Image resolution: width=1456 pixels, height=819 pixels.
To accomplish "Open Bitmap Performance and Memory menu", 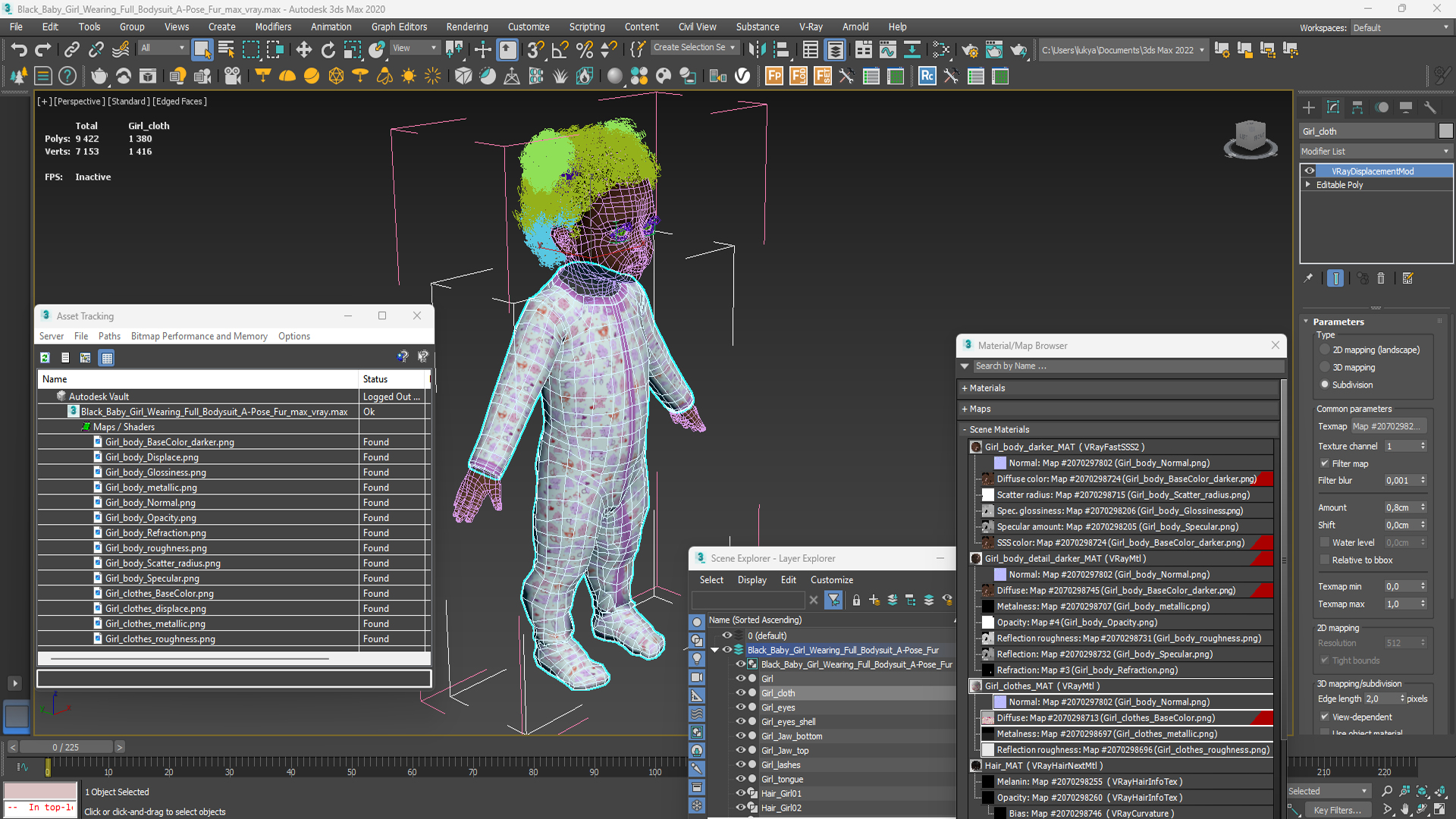I will [x=199, y=336].
